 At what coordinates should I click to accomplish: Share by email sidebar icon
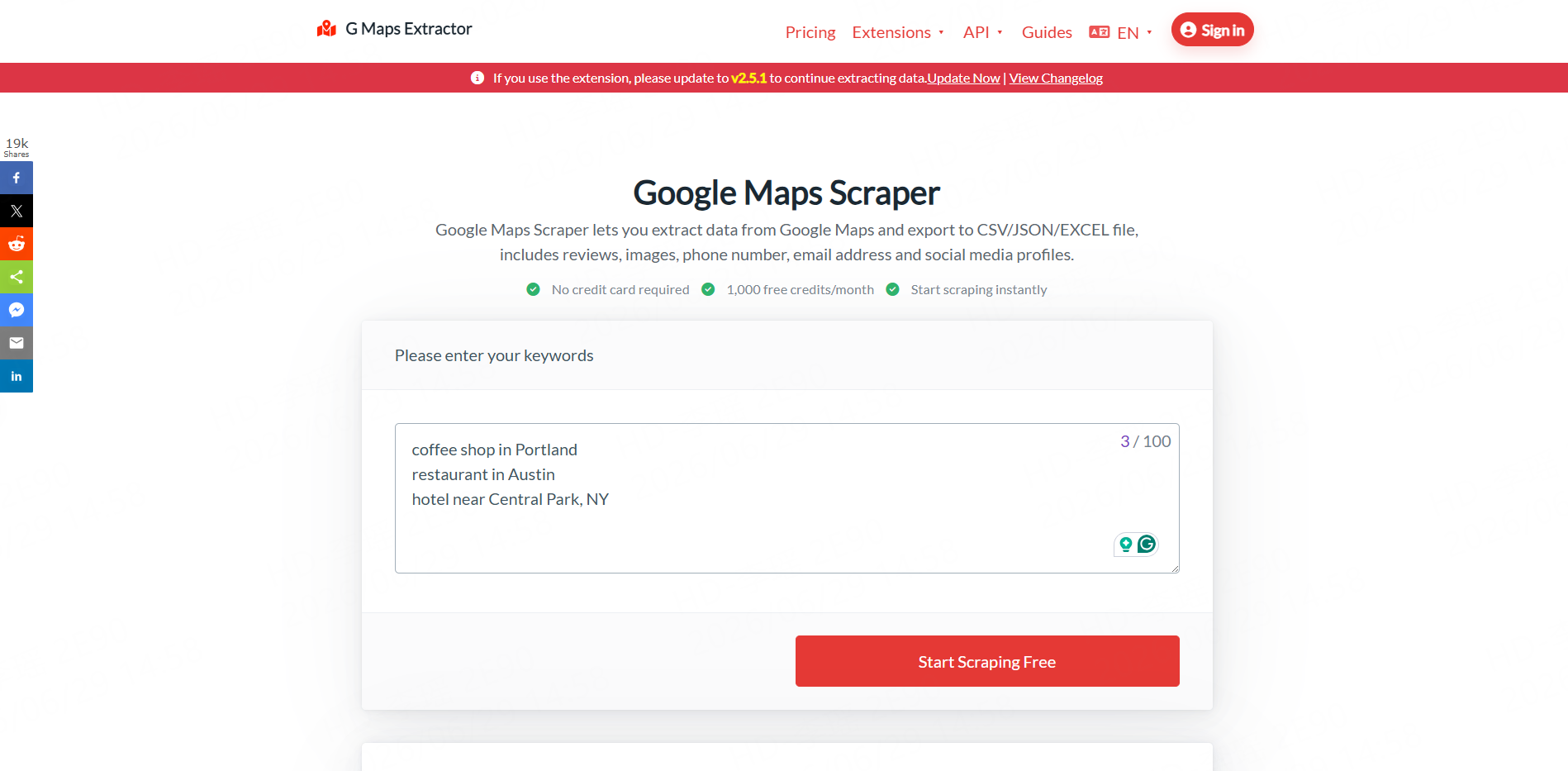[17, 343]
